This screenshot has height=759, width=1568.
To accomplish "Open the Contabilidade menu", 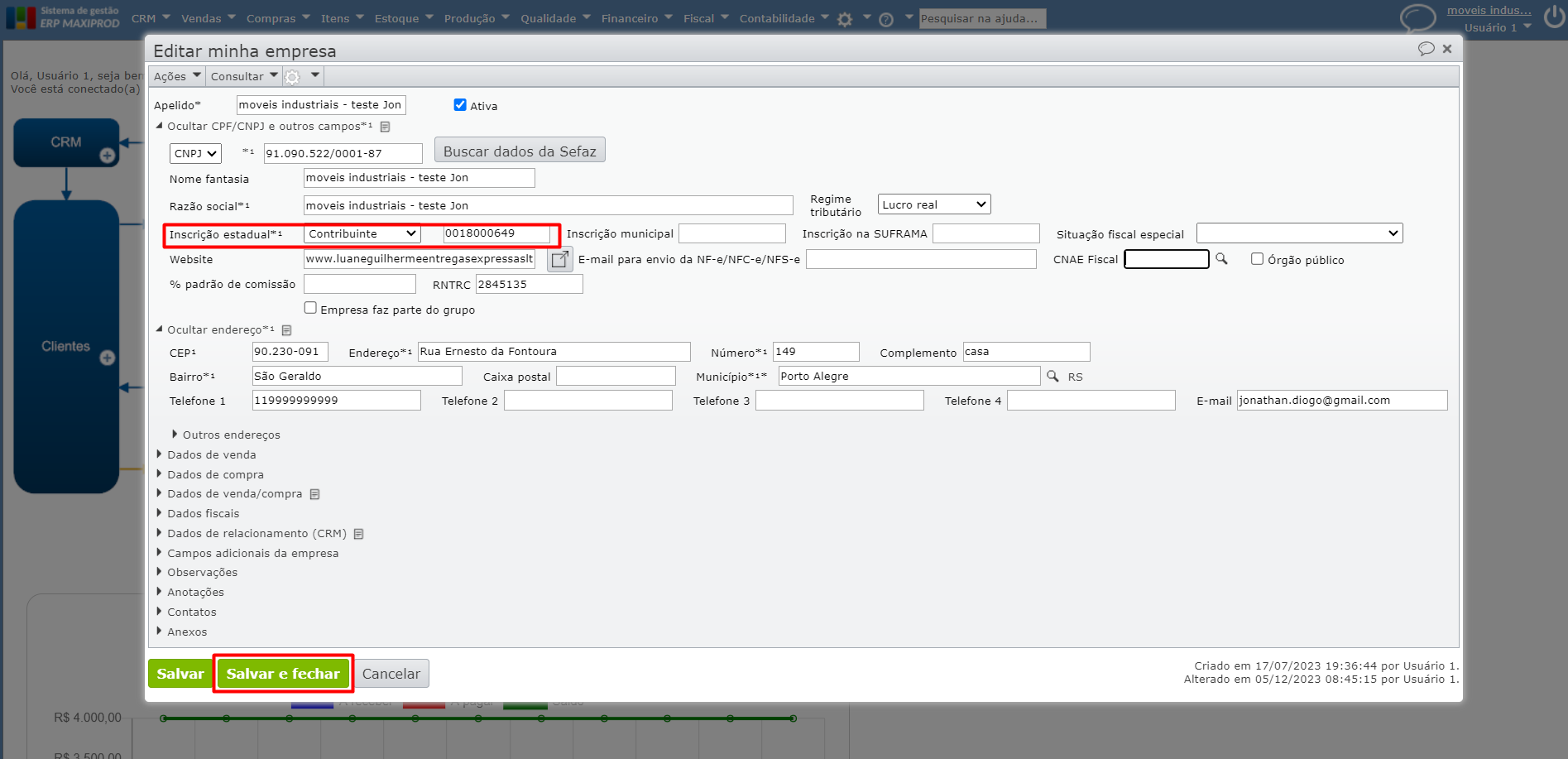I will click(784, 18).
